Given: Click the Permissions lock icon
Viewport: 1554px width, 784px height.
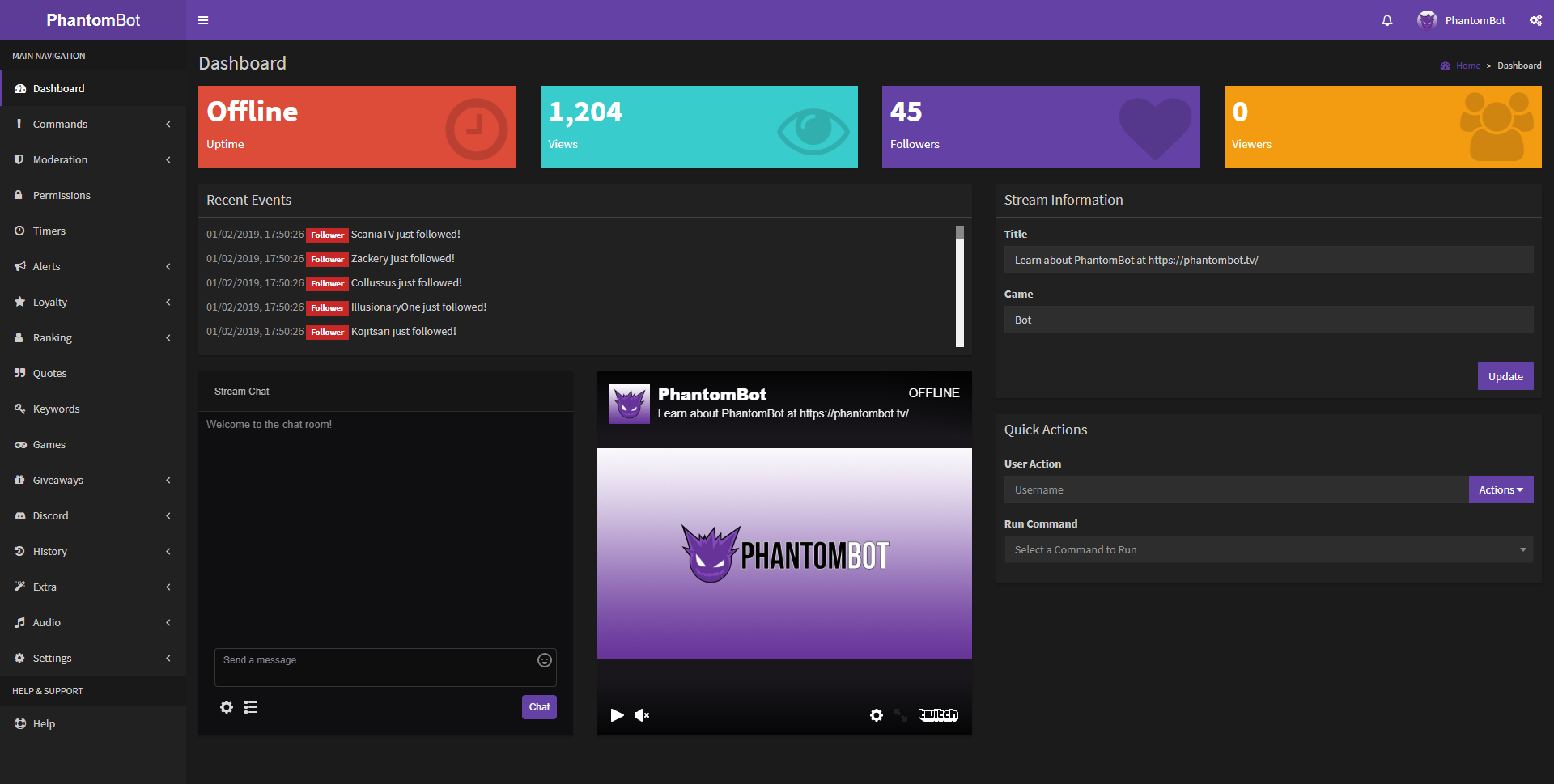Looking at the screenshot, I should coord(19,195).
